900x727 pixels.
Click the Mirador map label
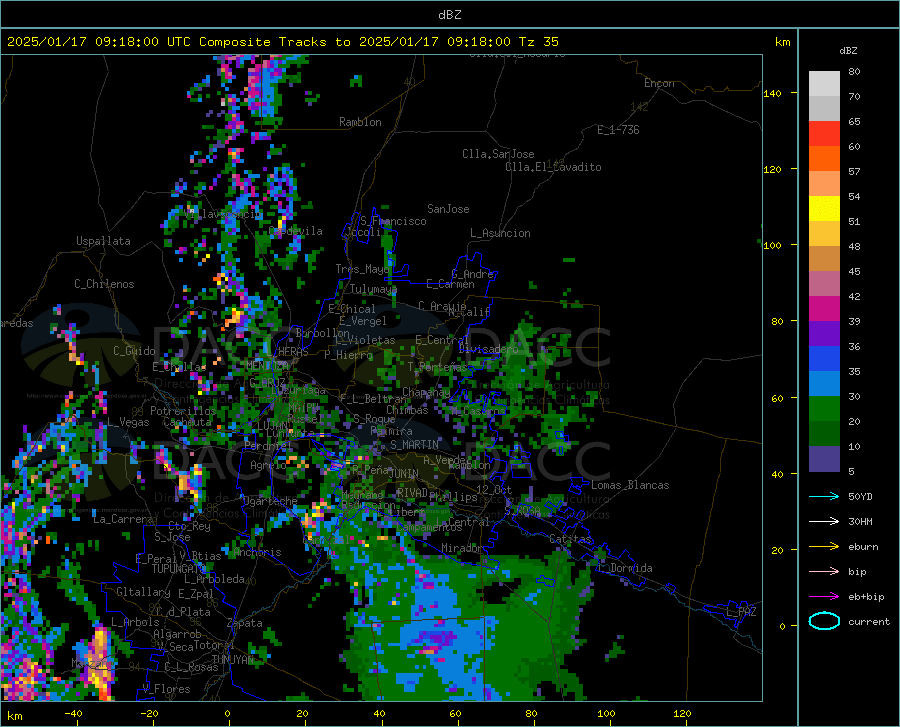point(462,548)
